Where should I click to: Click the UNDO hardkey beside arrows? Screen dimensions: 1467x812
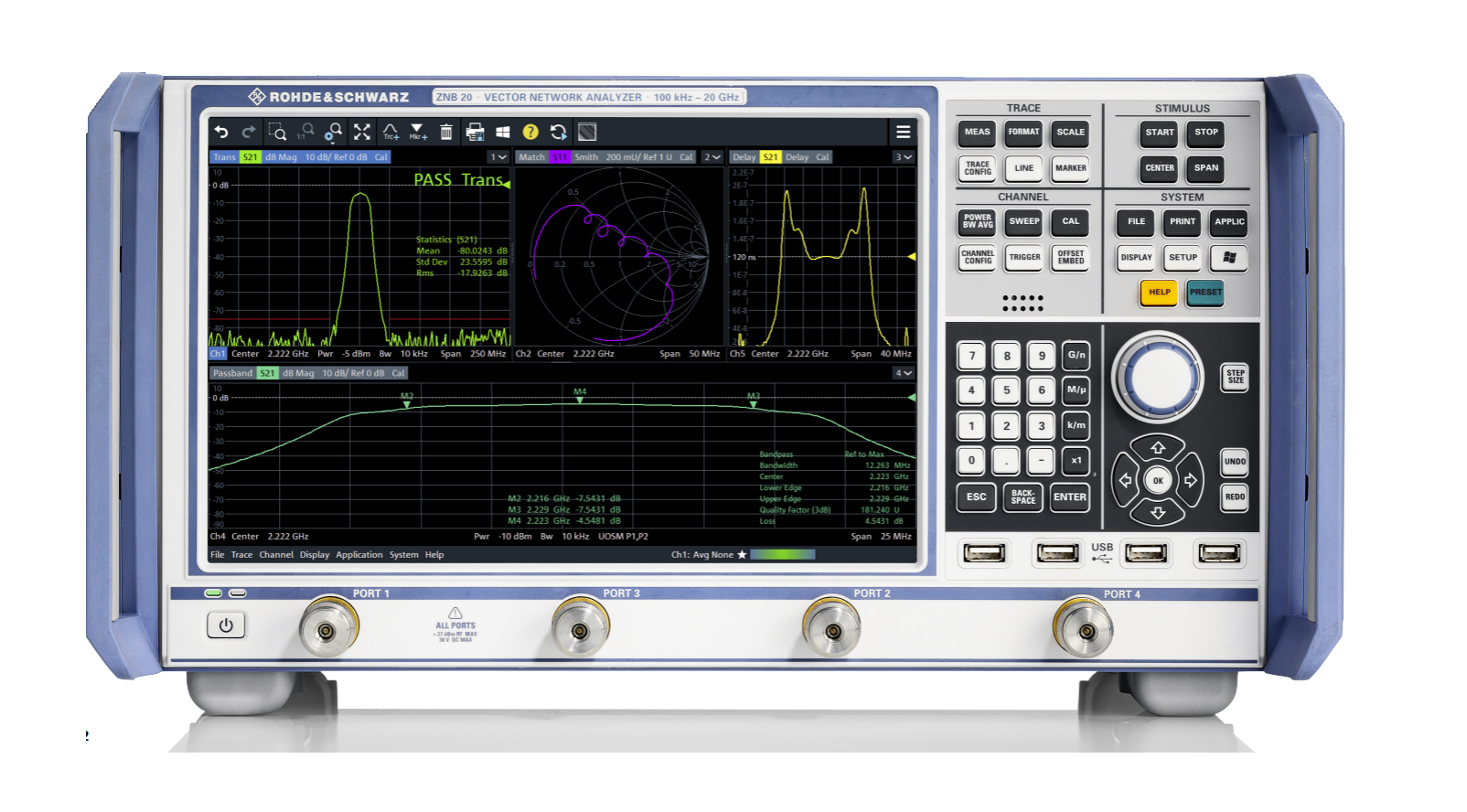coord(1235,462)
